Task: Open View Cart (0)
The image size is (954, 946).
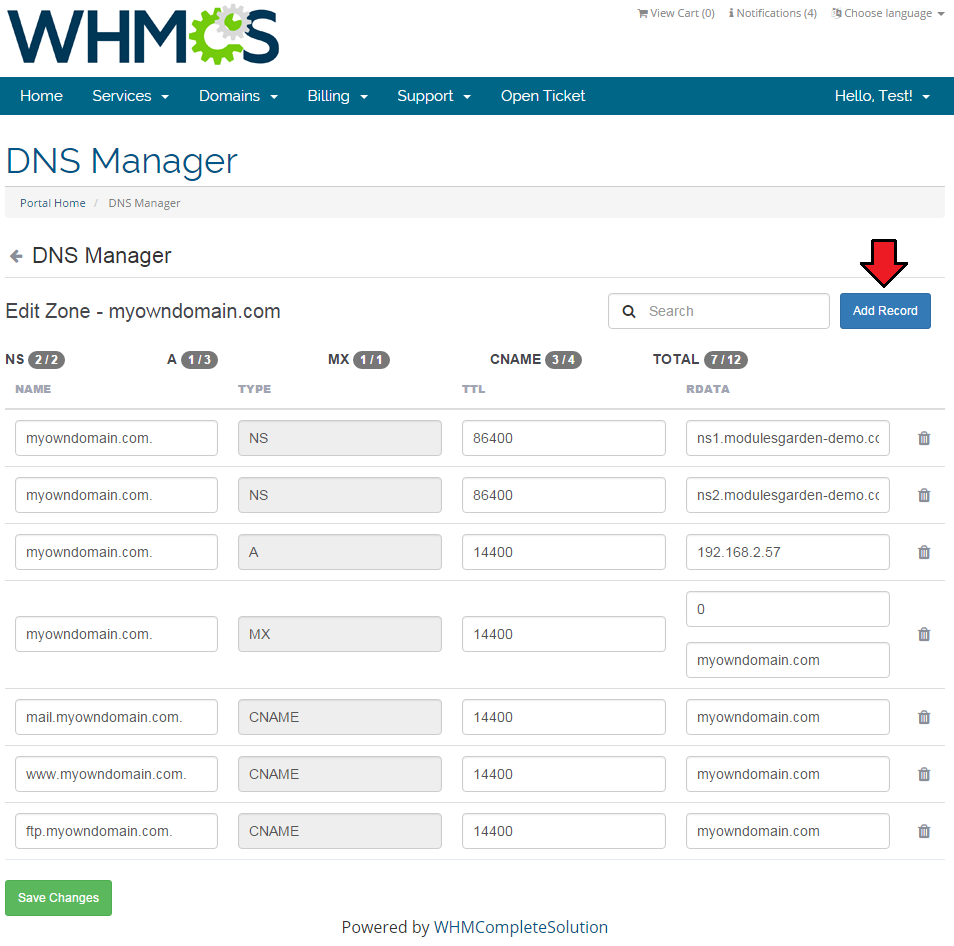Action: pos(676,13)
